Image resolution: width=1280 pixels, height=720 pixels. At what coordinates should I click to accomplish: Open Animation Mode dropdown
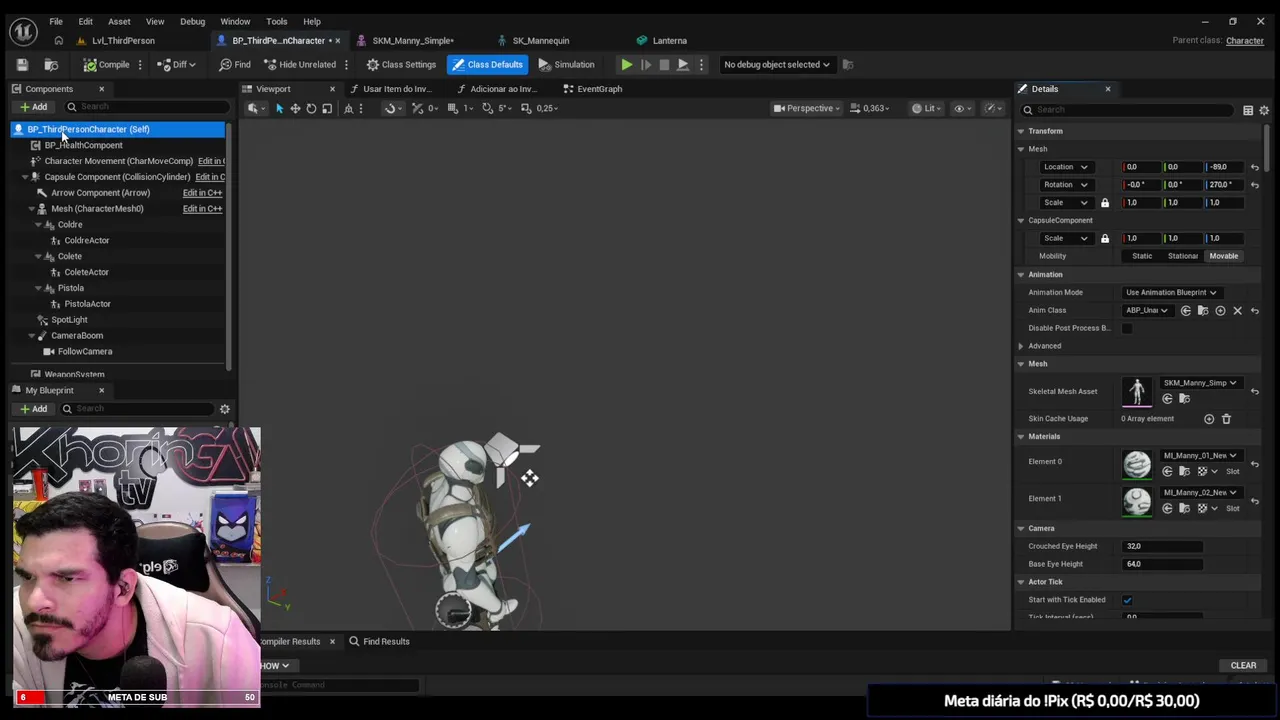click(1171, 293)
